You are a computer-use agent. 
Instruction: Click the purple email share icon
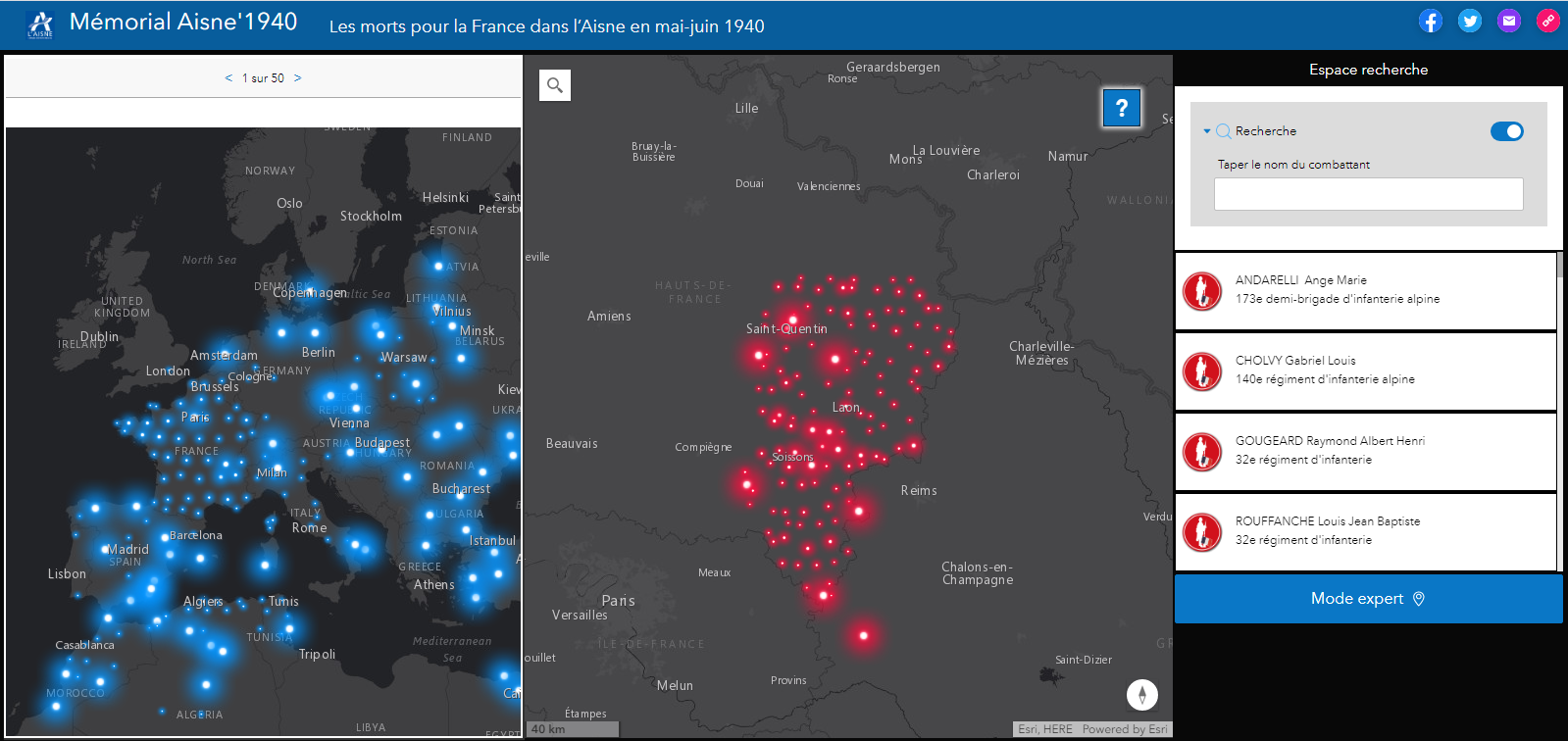[1508, 21]
